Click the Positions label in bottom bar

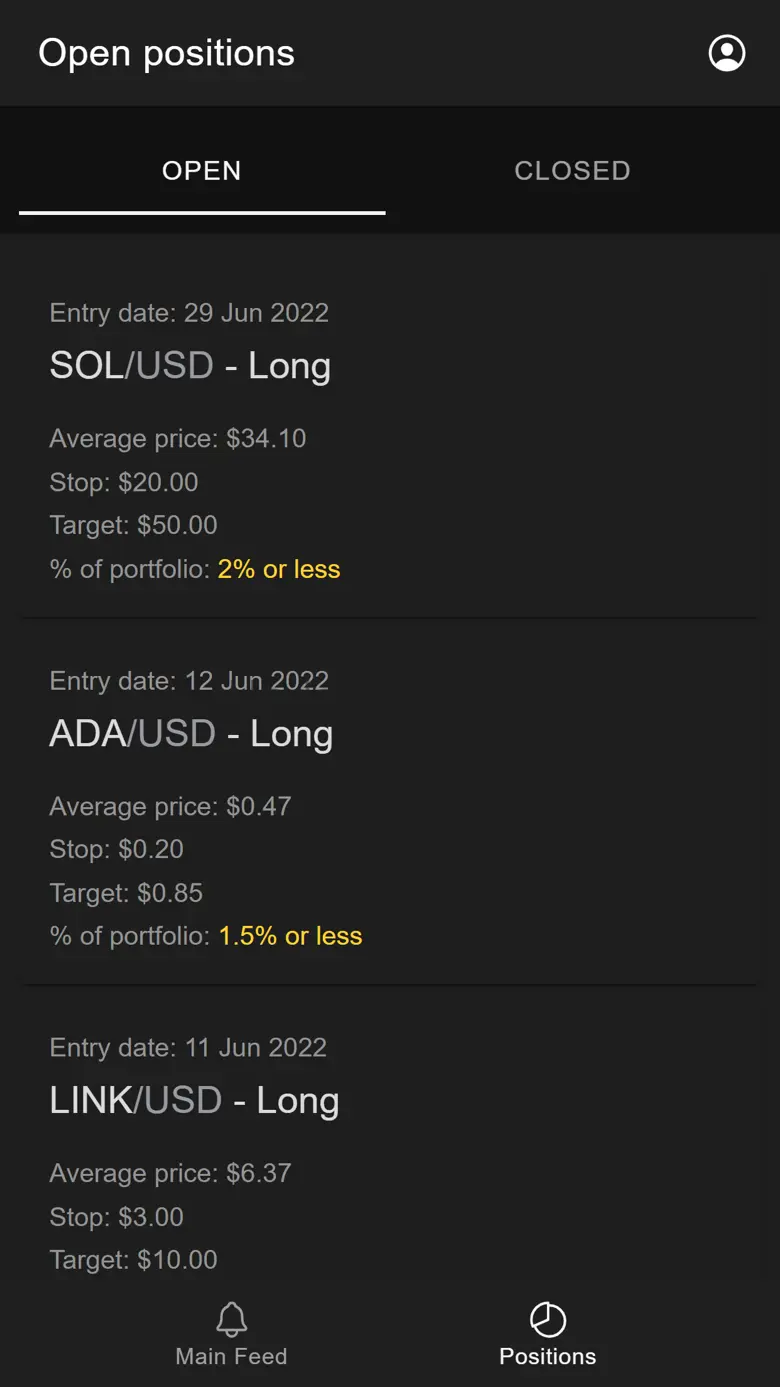[x=547, y=1357]
